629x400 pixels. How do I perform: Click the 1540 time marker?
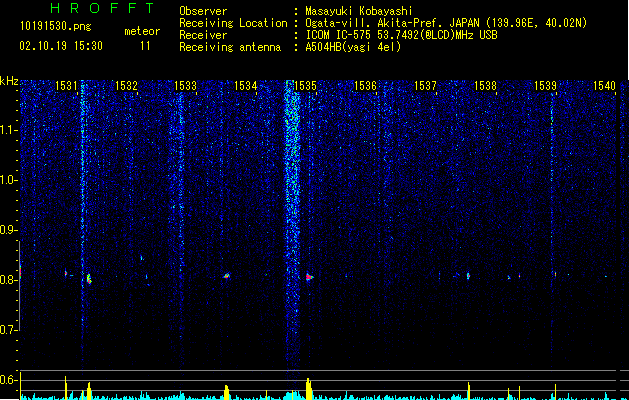605,85
